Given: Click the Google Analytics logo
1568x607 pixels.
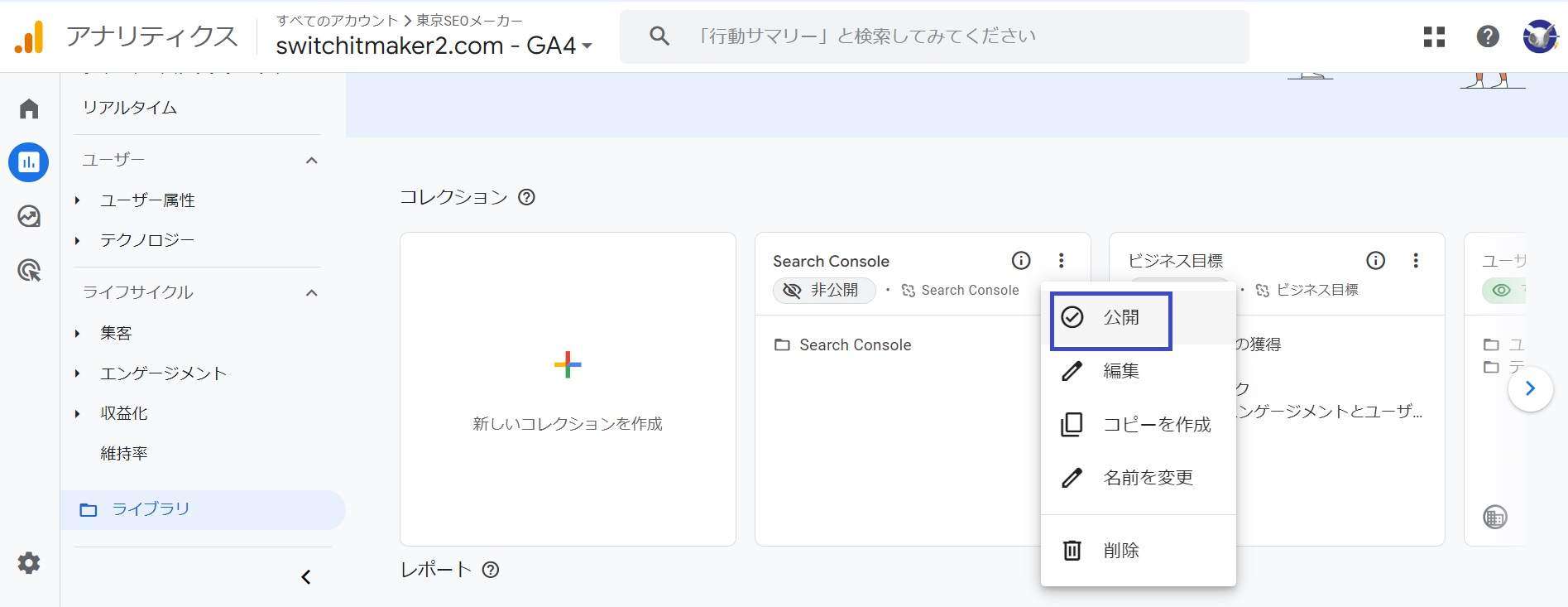Looking at the screenshot, I should click(29, 37).
